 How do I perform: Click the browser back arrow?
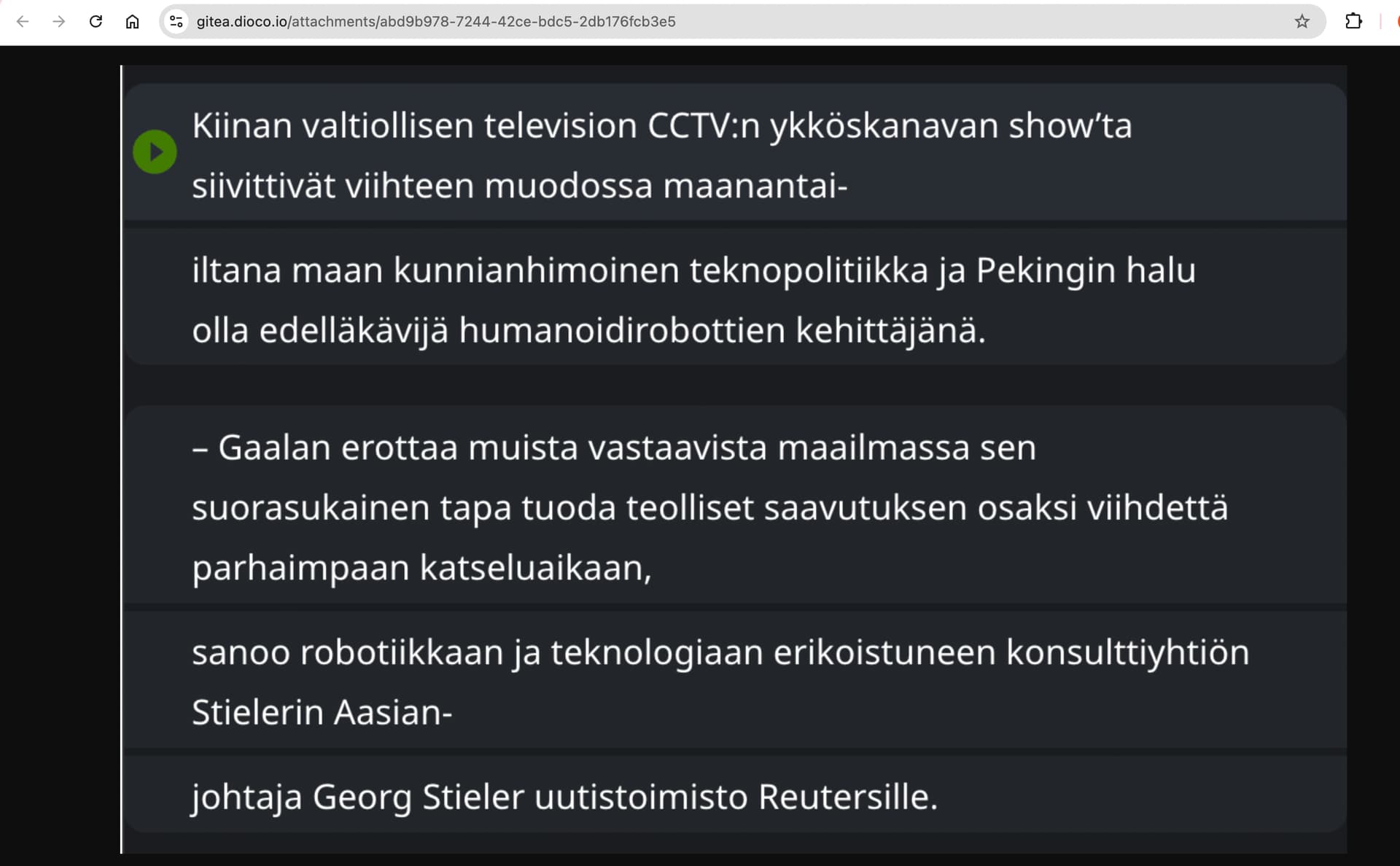(x=23, y=22)
